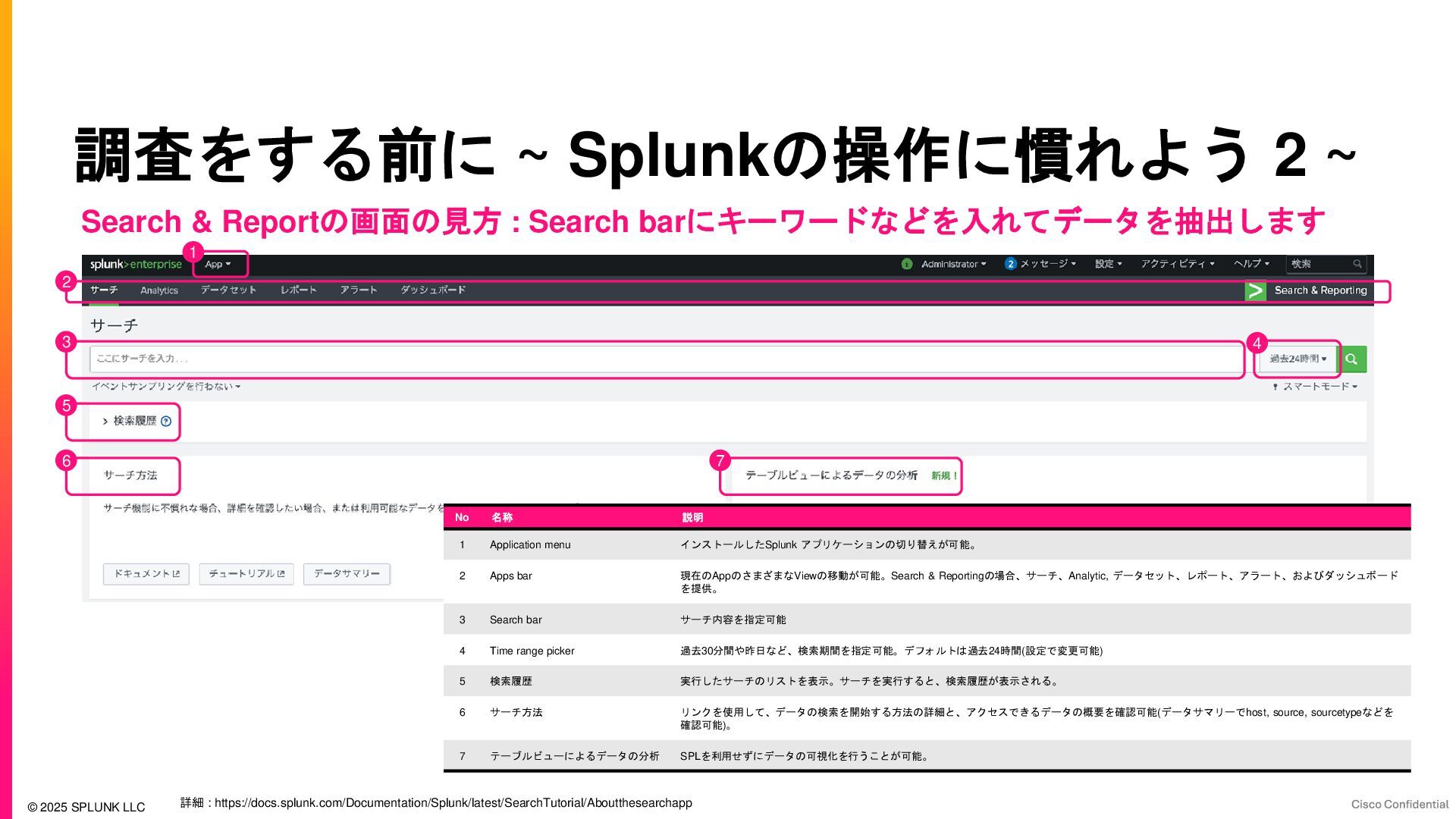1456x819 pixels.
Task: Open the Administrator user menu
Action: coord(953,264)
